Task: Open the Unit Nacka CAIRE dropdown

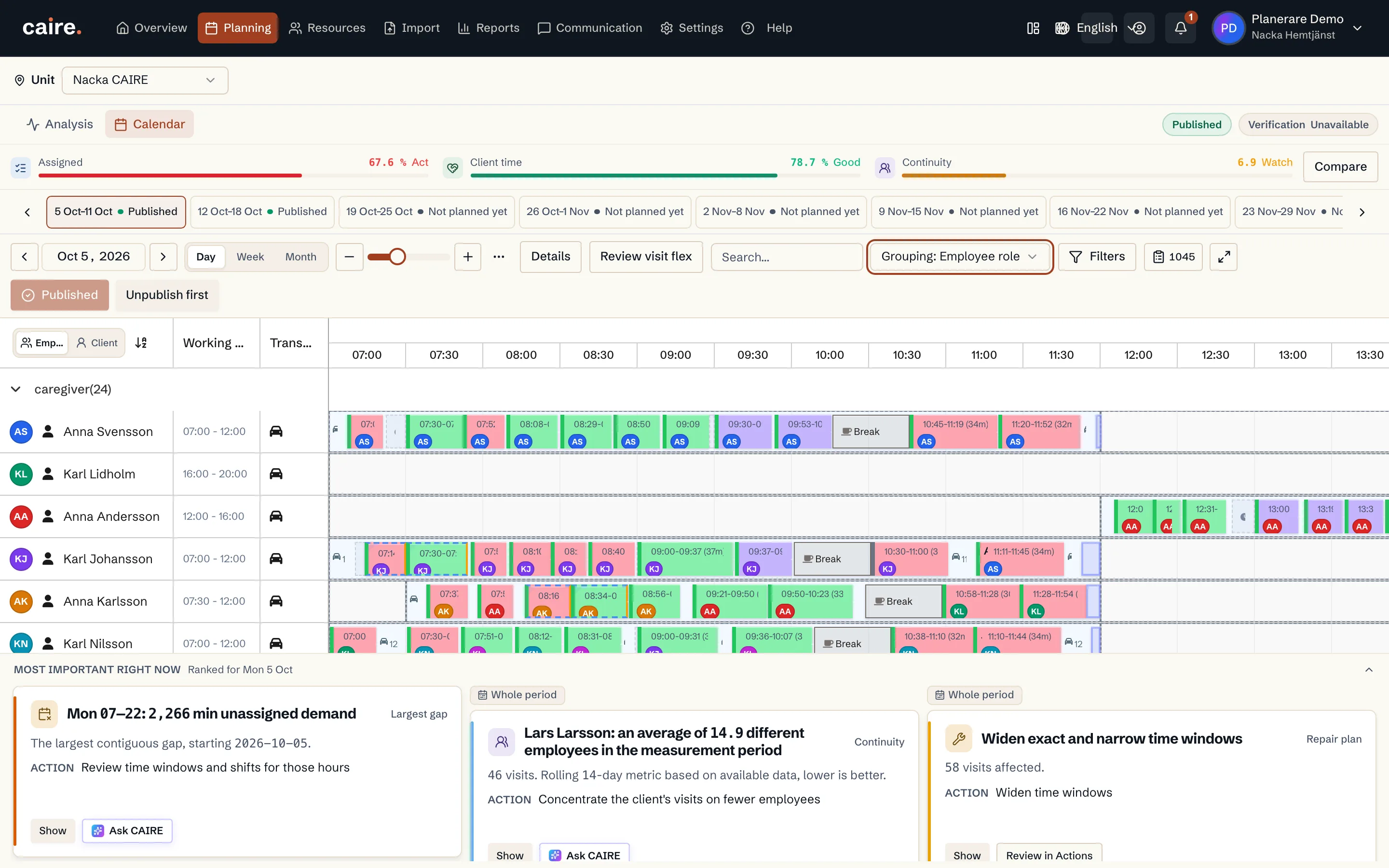Action: click(145, 81)
